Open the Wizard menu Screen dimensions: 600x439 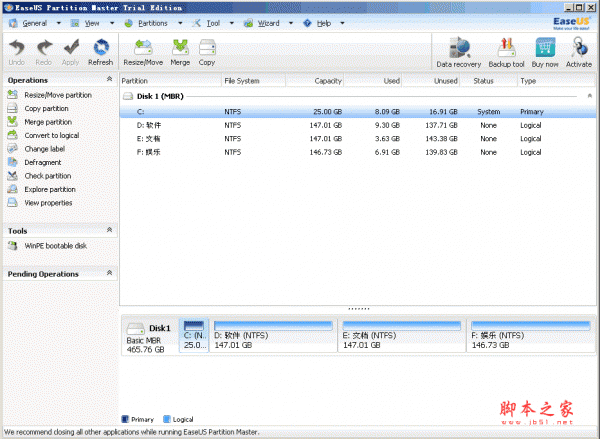pos(268,23)
